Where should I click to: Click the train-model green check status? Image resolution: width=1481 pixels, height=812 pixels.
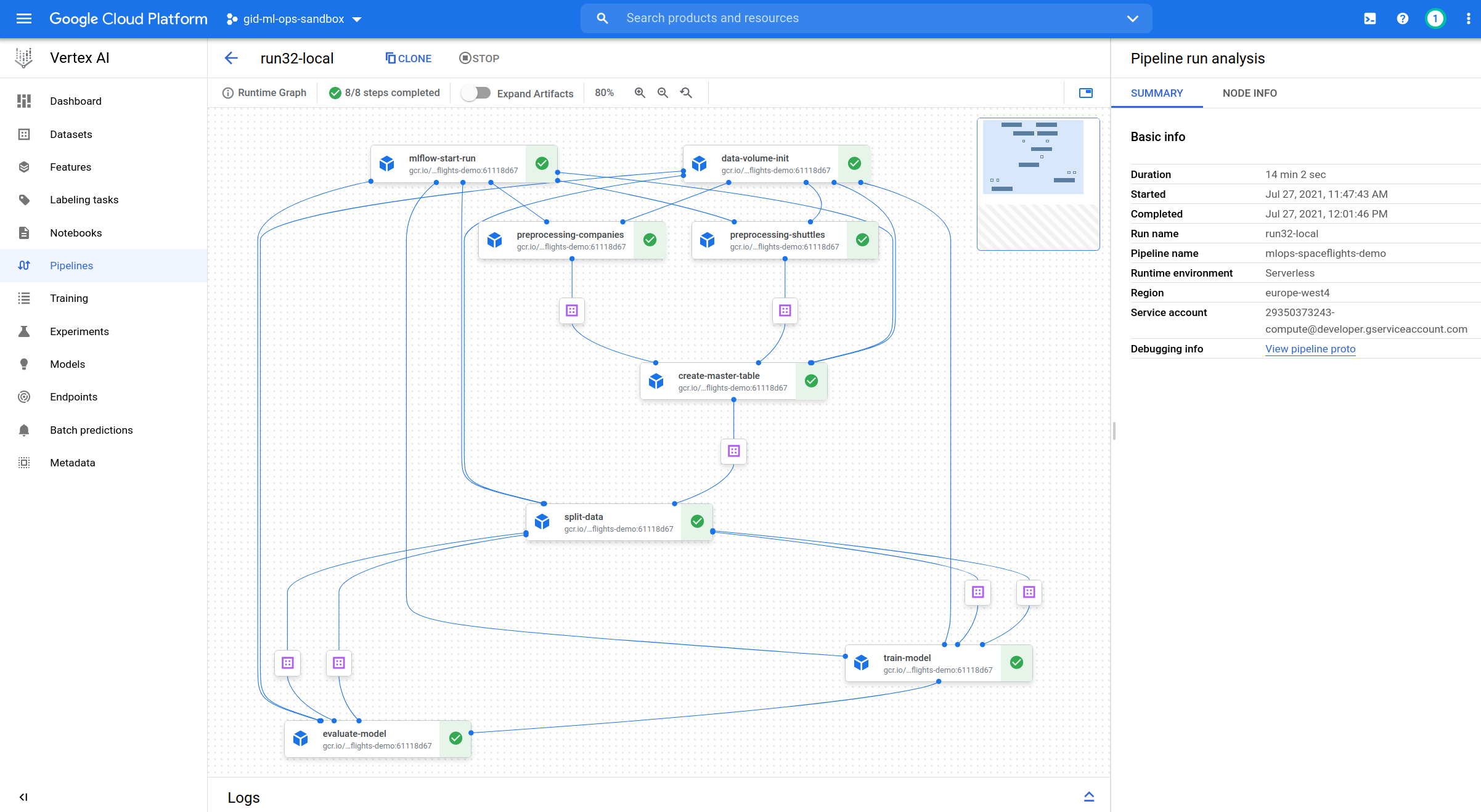pyautogui.click(x=1016, y=663)
